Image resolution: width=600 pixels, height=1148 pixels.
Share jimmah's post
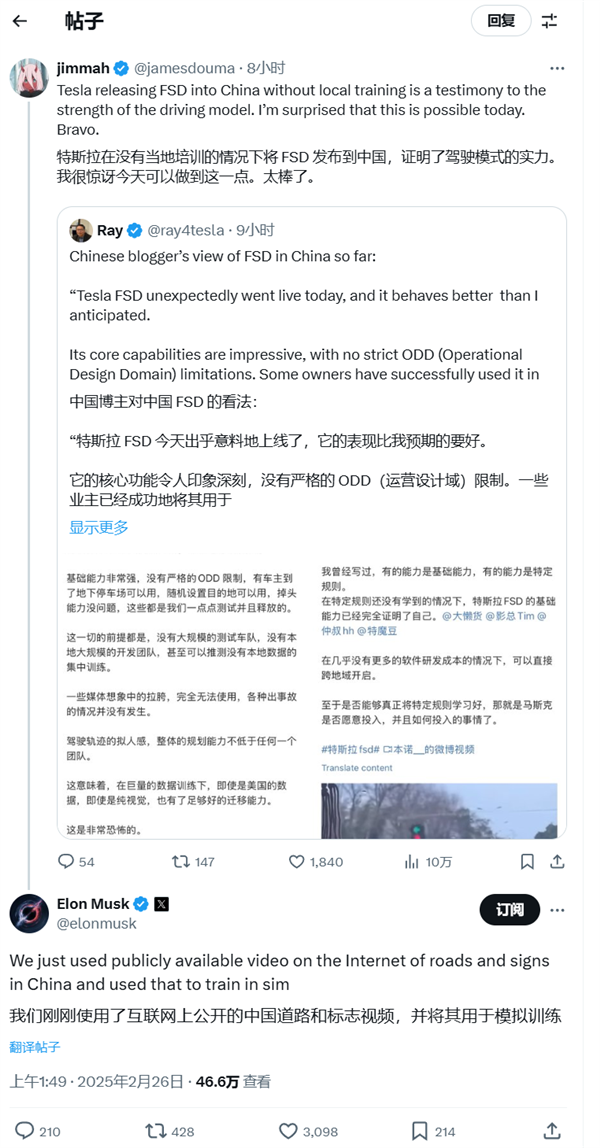click(x=558, y=861)
